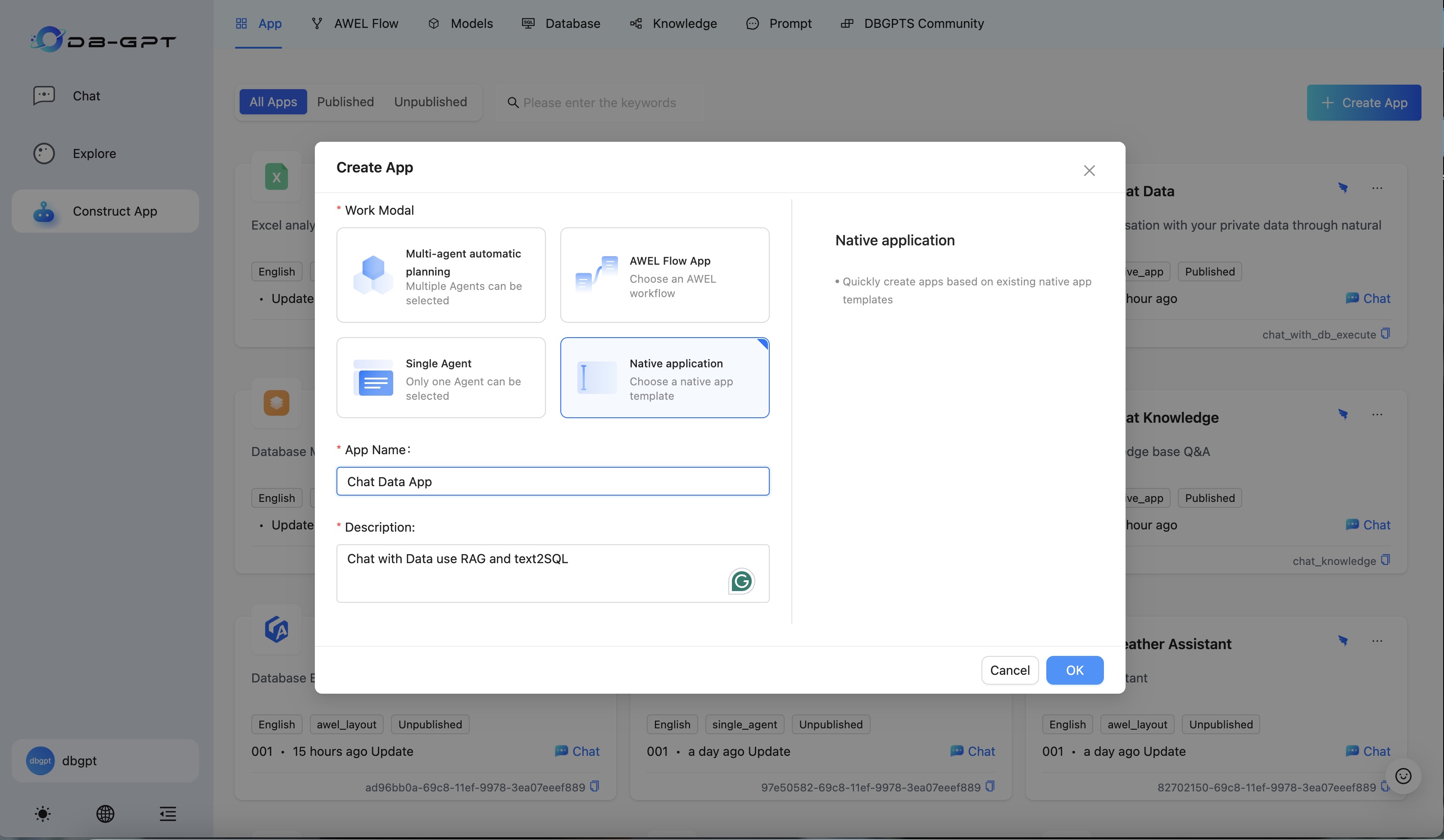1444x840 pixels.
Task: Cancel the Create App dialog
Action: (1009, 670)
